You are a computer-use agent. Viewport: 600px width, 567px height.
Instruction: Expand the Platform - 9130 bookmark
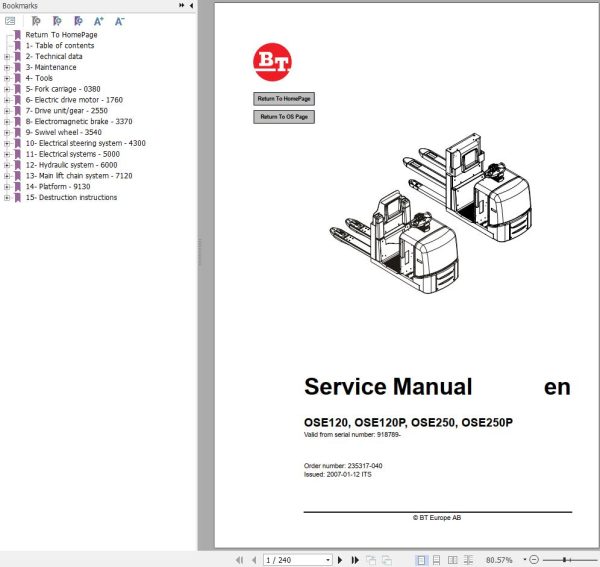click(7, 187)
